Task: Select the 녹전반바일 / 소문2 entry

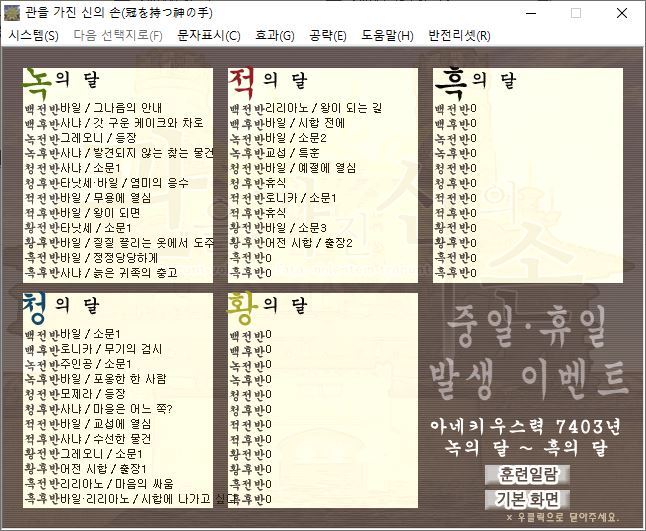Action: 278,138
